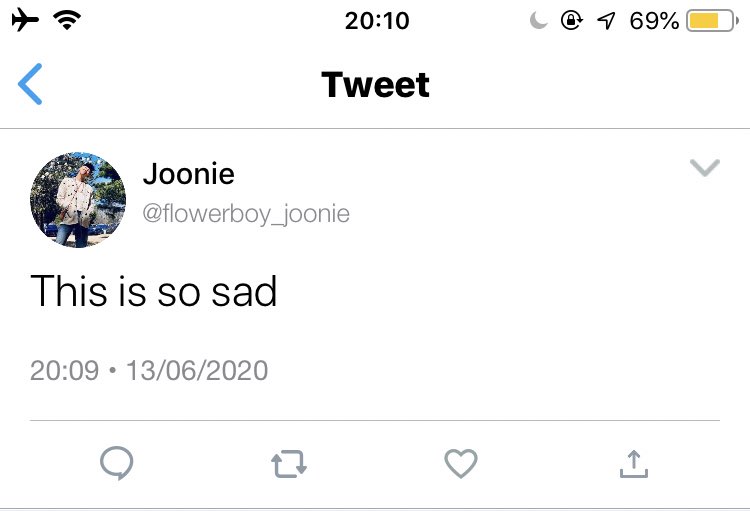Tap the location services arrow icon

coord(606,21)
